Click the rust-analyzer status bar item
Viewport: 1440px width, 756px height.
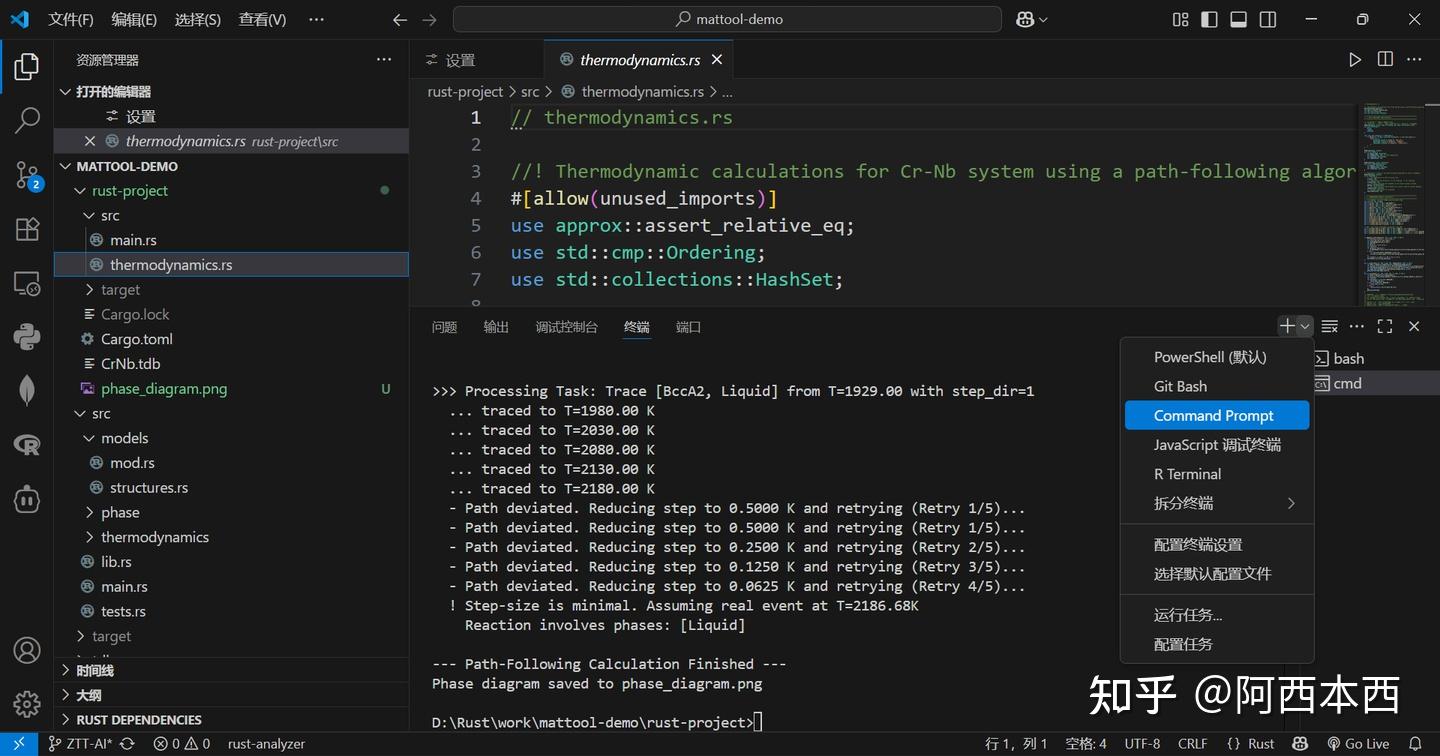(x=265, y=743)
